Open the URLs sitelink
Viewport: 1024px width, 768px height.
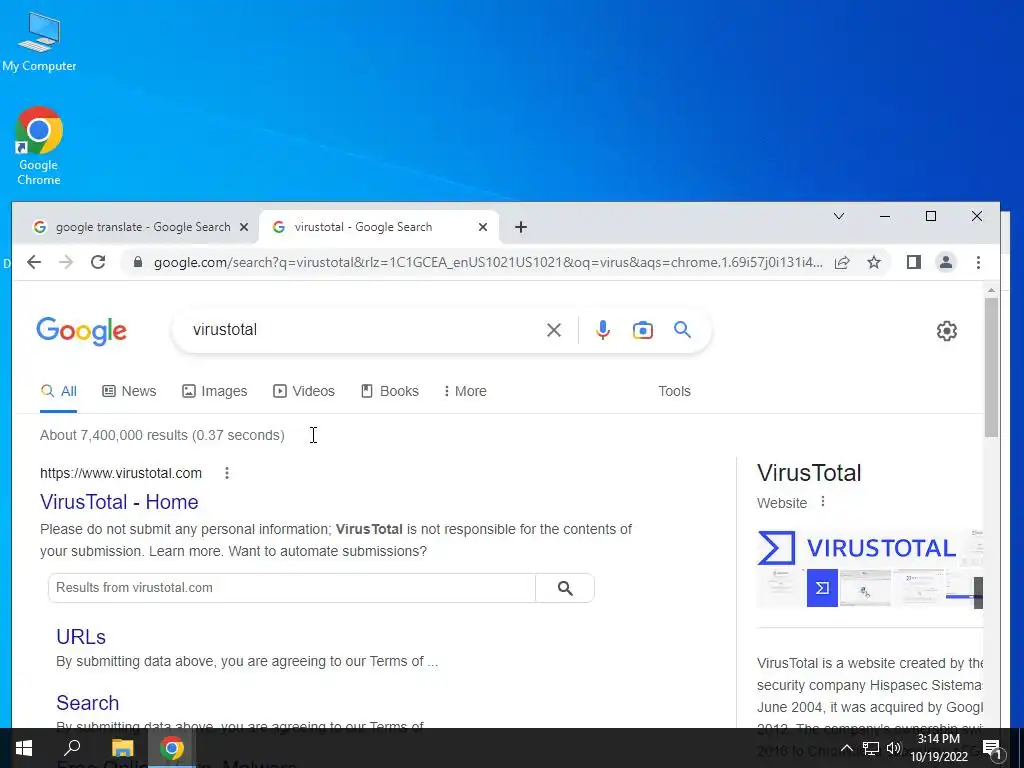pos(81,637)
